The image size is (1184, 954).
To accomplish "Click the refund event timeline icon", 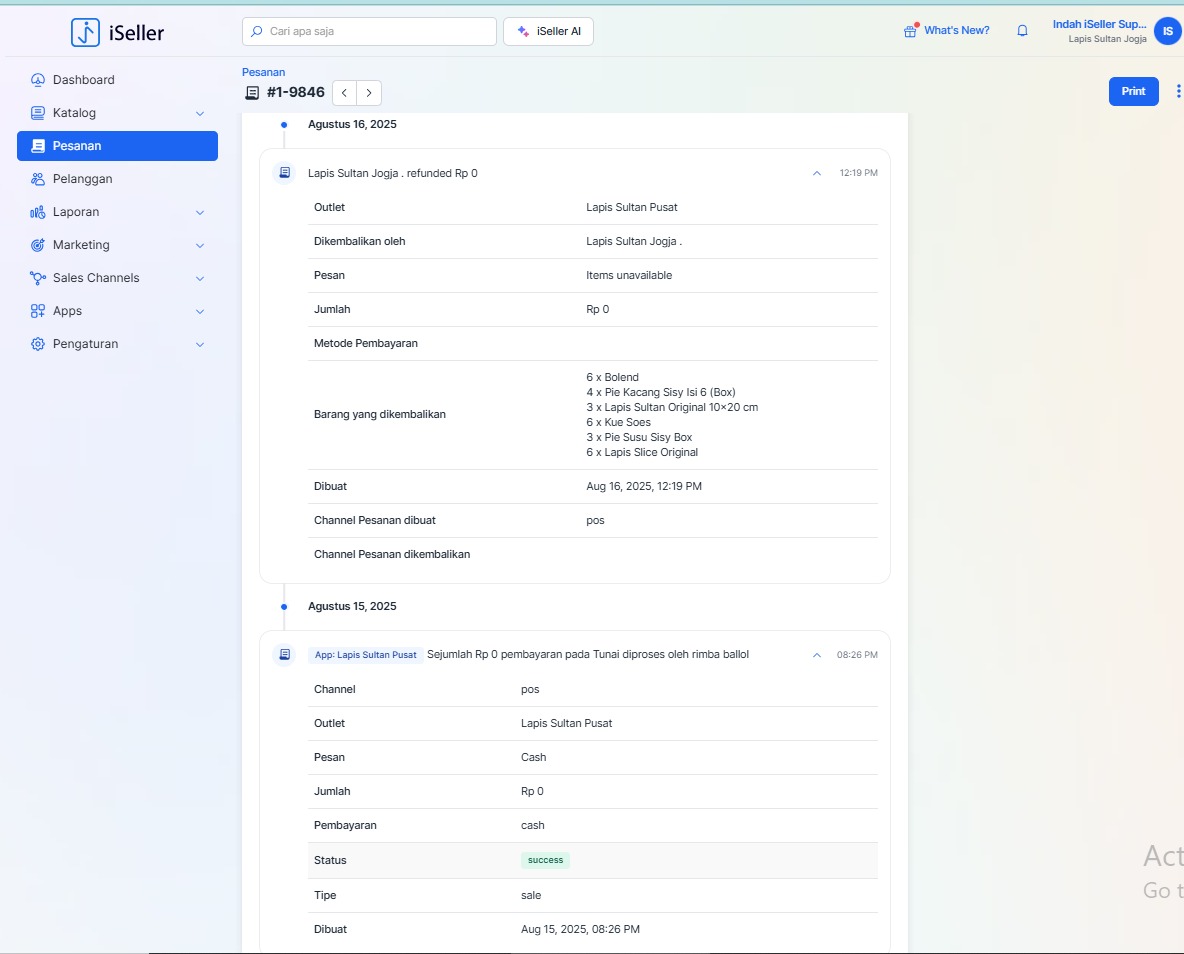I will (285, 173).
